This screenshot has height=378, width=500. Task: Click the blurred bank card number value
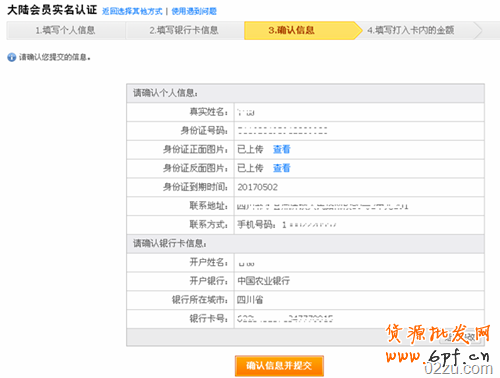[285, 319]
